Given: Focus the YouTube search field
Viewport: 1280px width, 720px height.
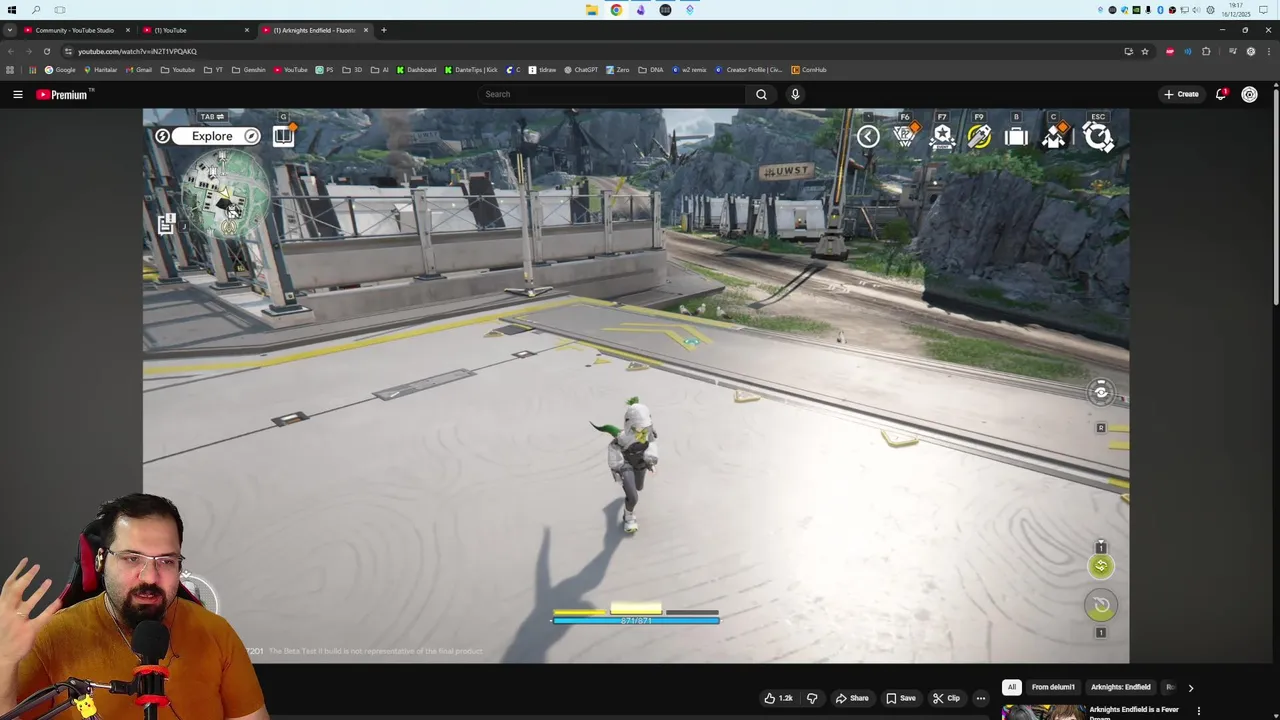Looking at the screenshot, I should click(x=611, y=94).
